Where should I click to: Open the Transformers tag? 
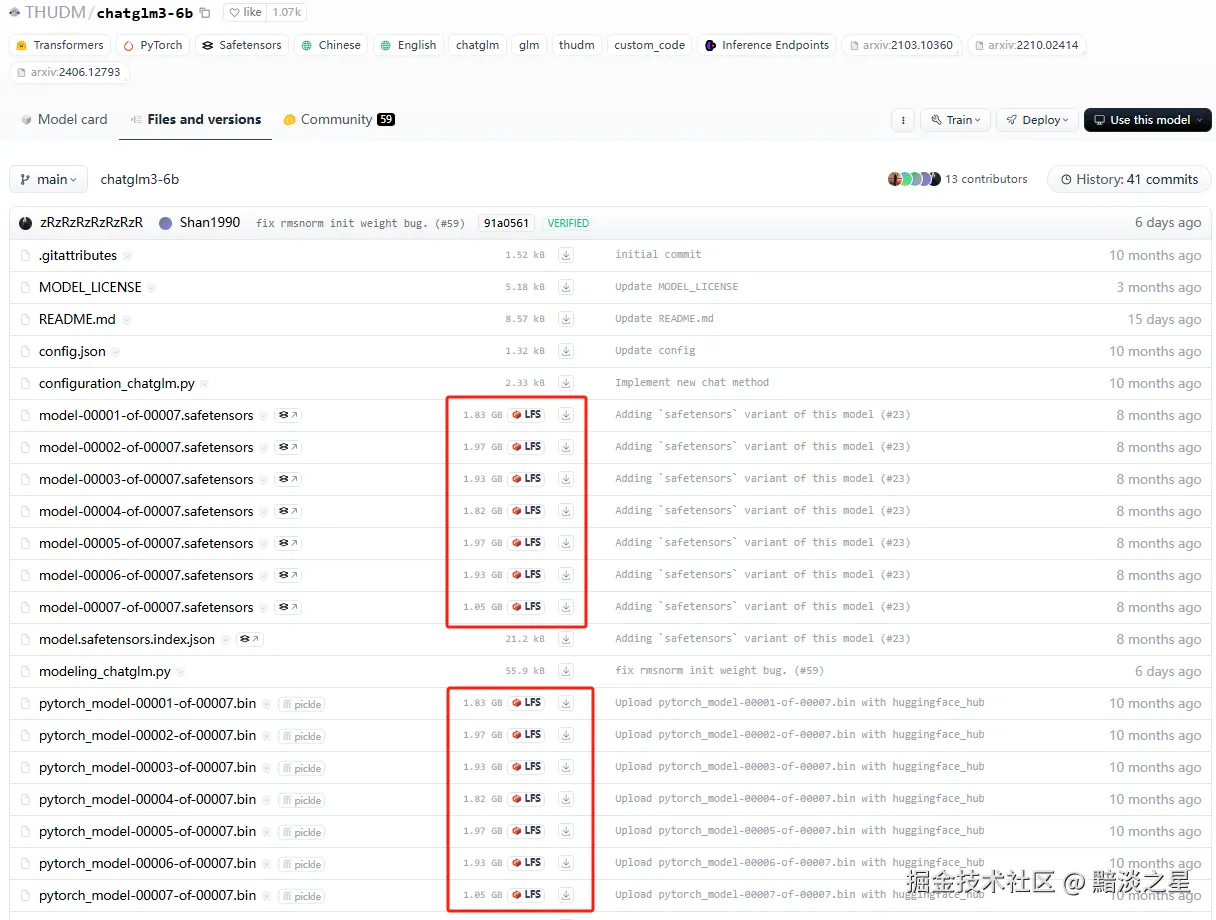(60, 45)
